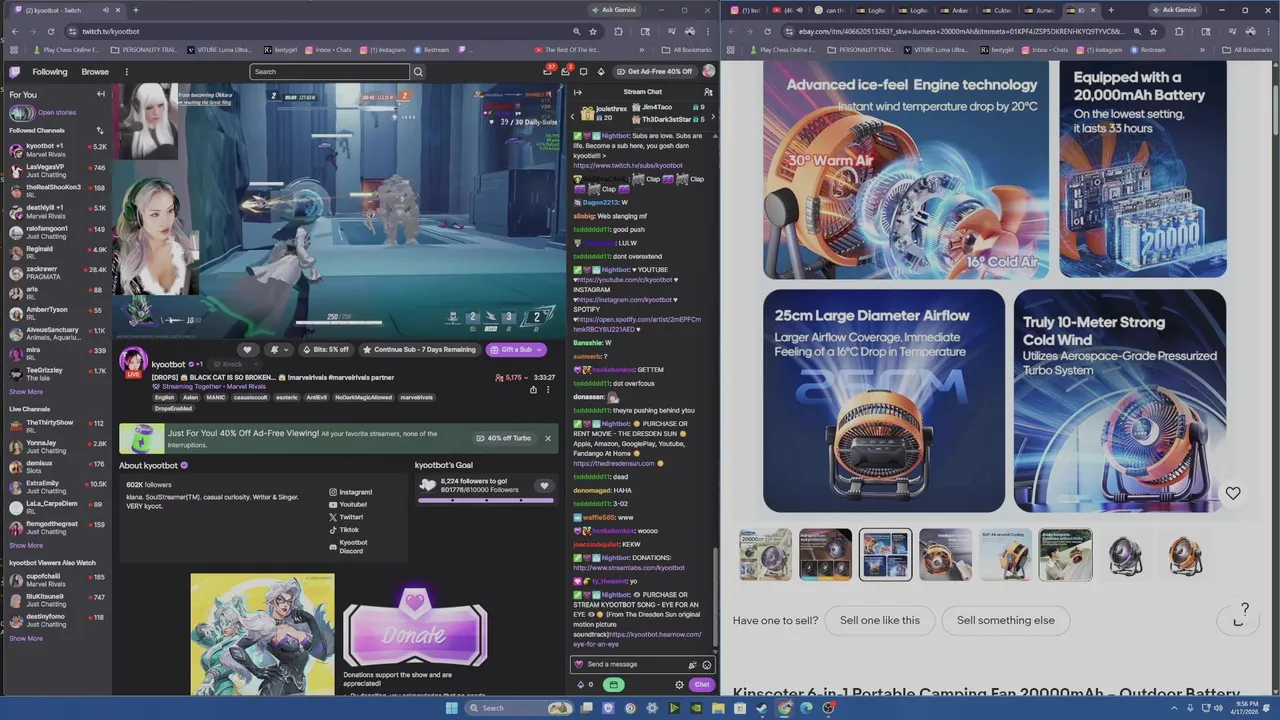Open kyootbot Instagram link
The width and height of the screenshot is (1280, 720).
[x=350, y=492]
